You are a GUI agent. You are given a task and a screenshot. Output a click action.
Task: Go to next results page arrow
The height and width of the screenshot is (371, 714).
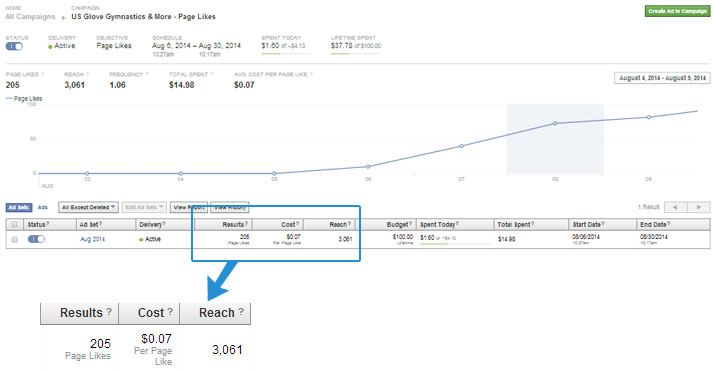(x=699, y=207)
